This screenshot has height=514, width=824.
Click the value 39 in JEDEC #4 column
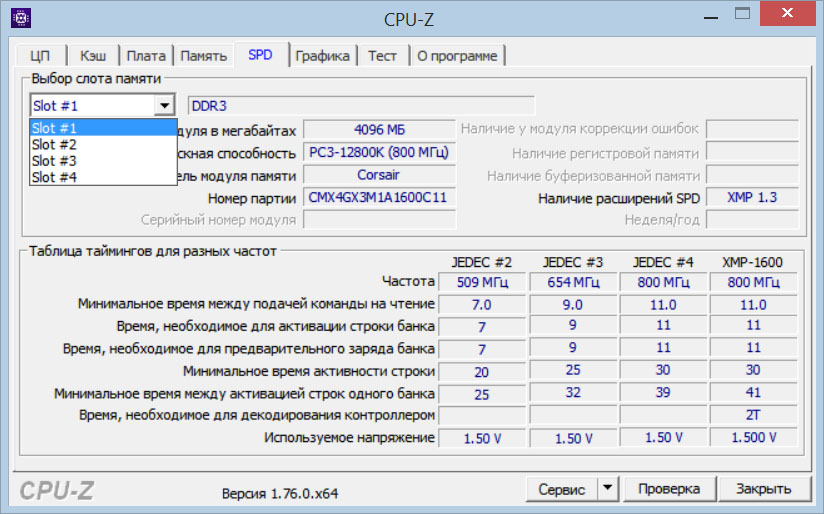pos(663,393)
